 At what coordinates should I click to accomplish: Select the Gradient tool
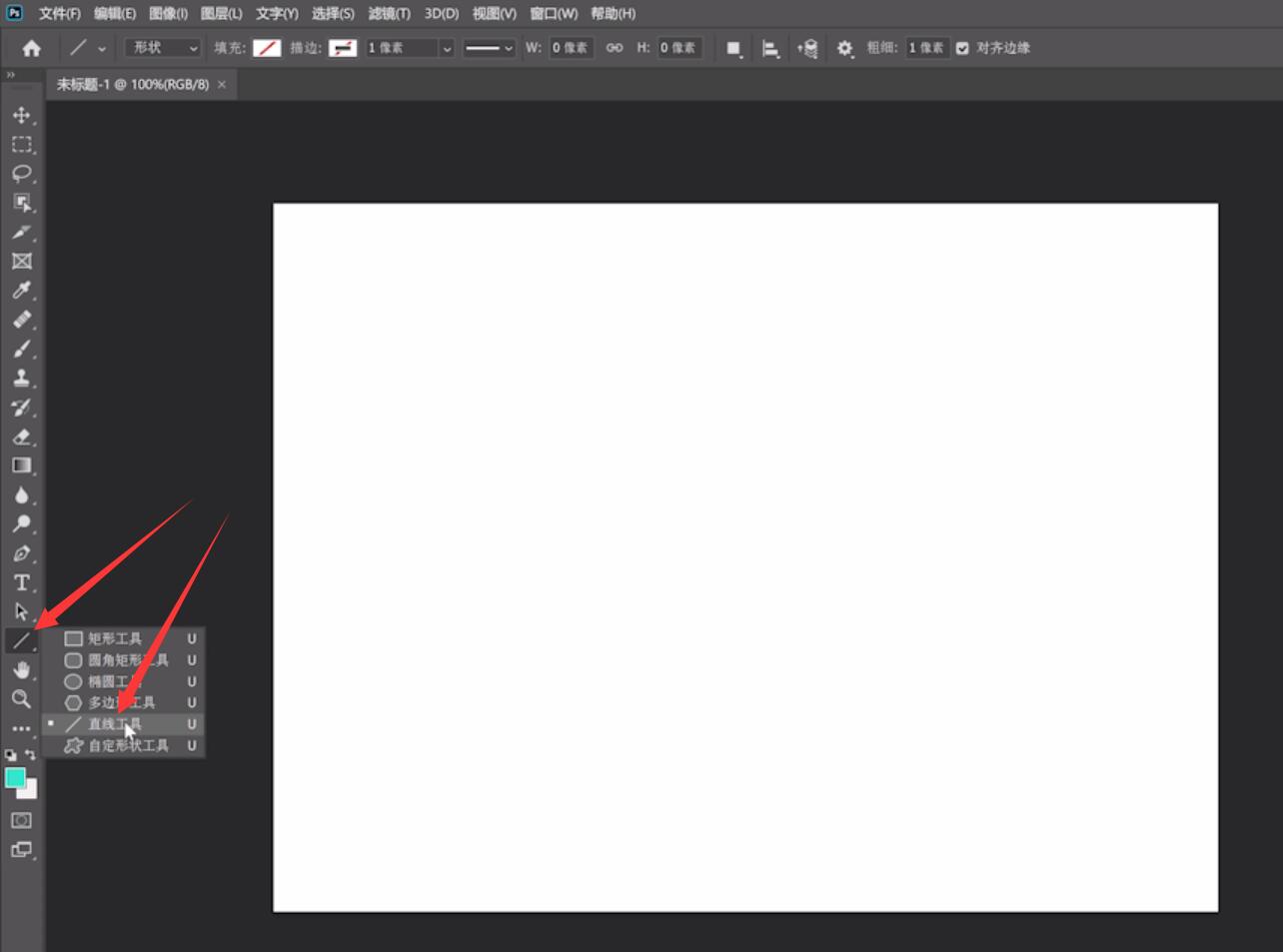(x=21, y=466)
